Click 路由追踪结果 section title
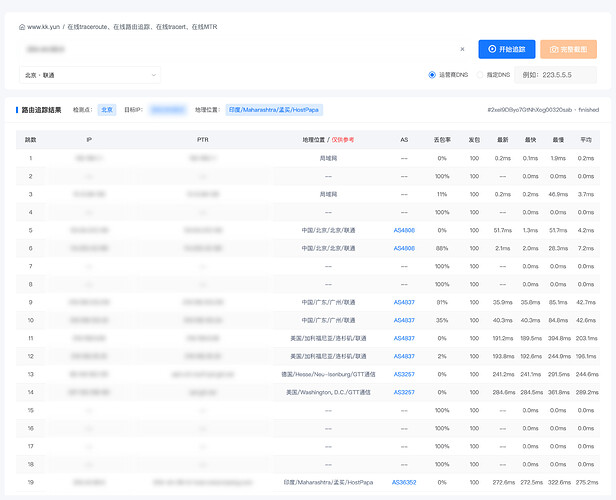The height and width of the screenshot is (500, 616). coord(41,110)
